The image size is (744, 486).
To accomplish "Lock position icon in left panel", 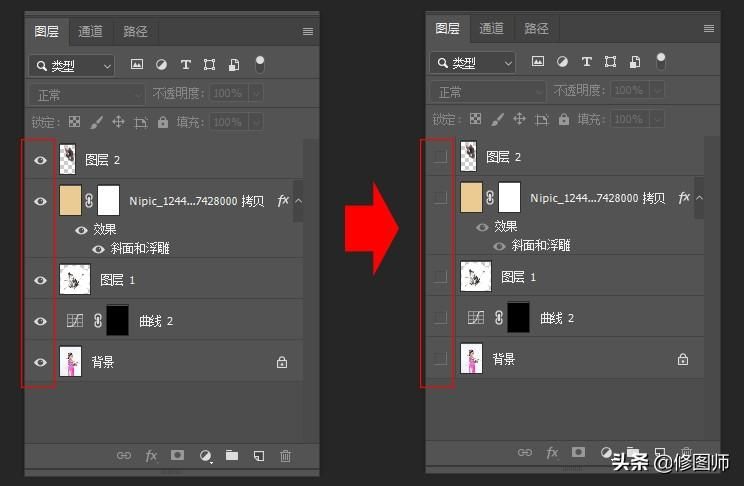I will click(119, 122).
